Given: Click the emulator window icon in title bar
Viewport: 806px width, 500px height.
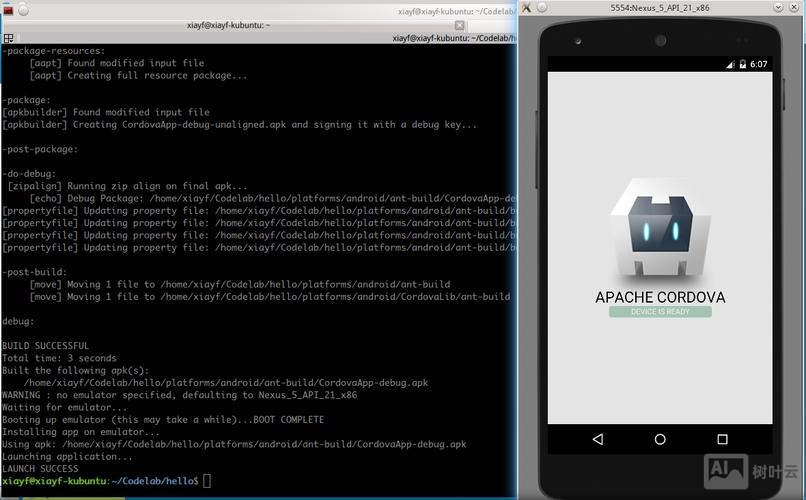Looking at the screenshot, I should (528, 7).
